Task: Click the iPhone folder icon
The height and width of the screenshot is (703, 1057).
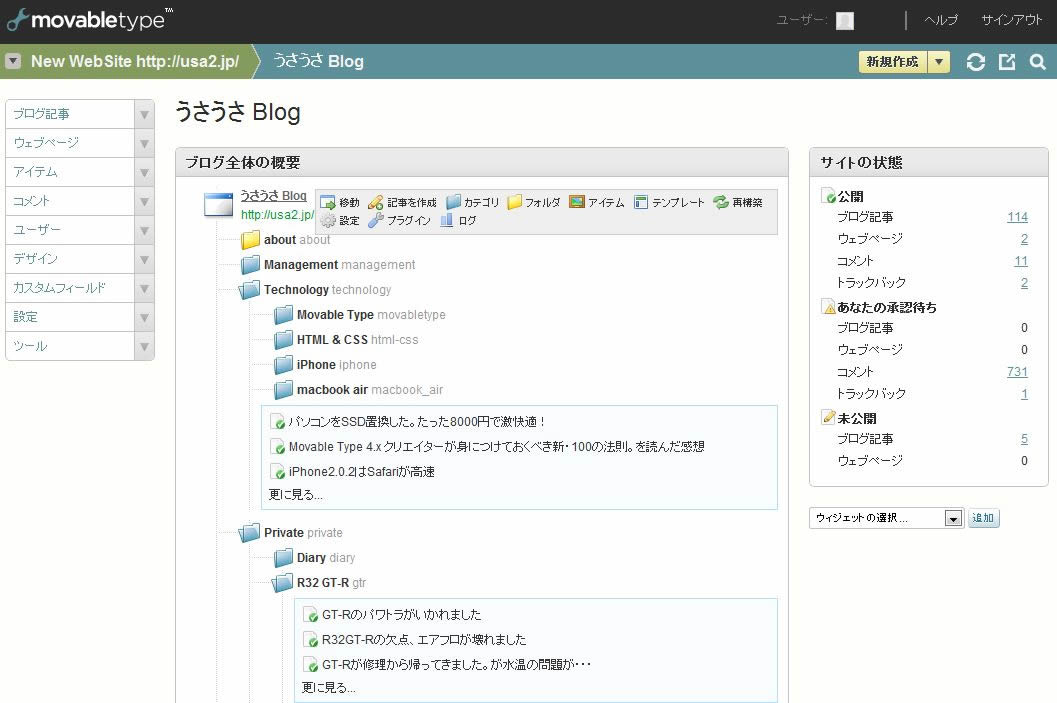Action: 283,364
